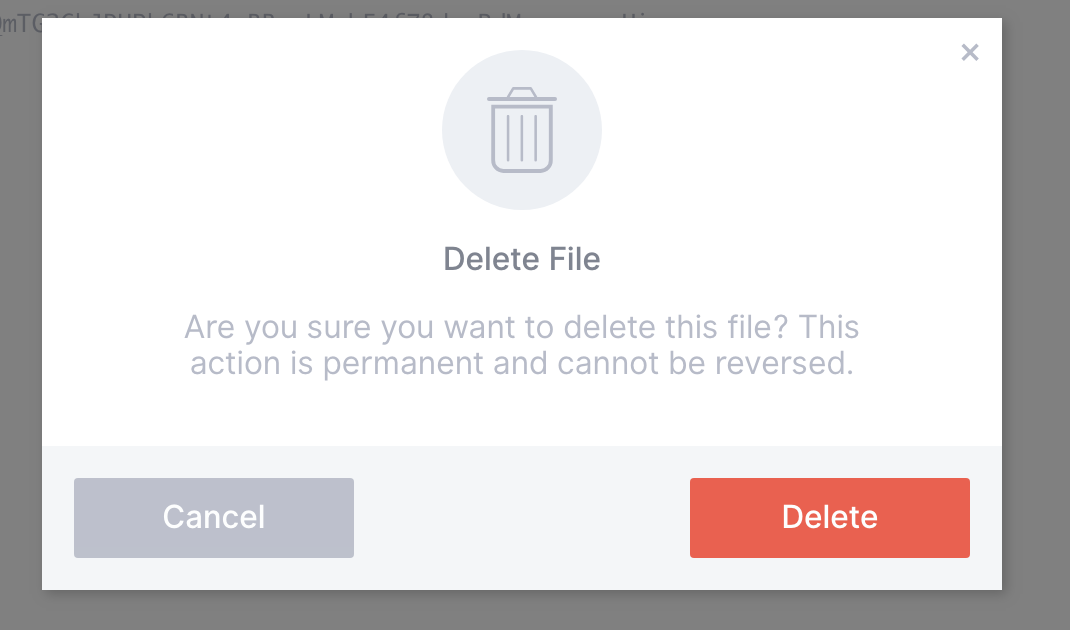This screenshot has height=630, width=1070.
Task: Click the Delete File heading text
Action: [x=522, y=258]
